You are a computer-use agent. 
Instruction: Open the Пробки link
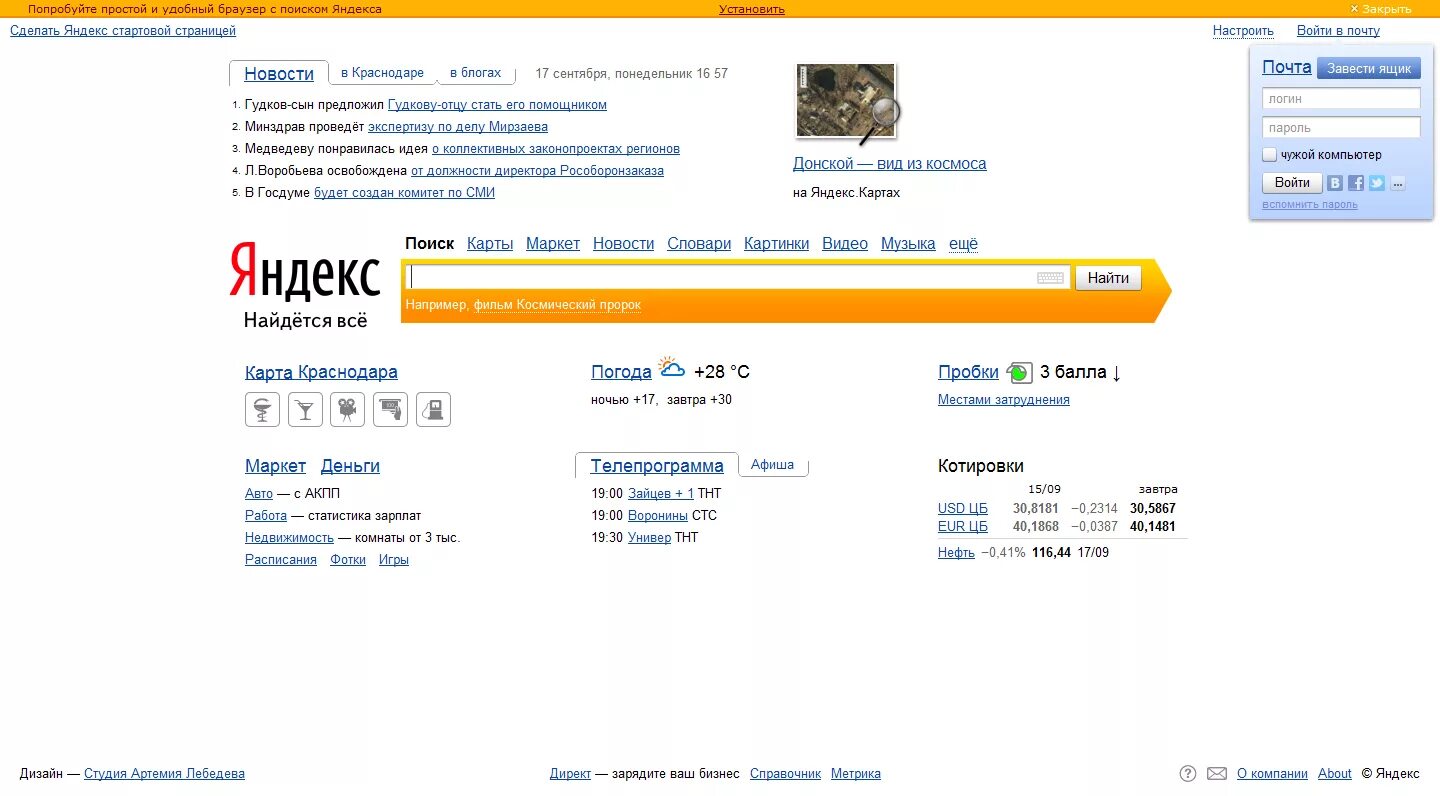[968, 372]
